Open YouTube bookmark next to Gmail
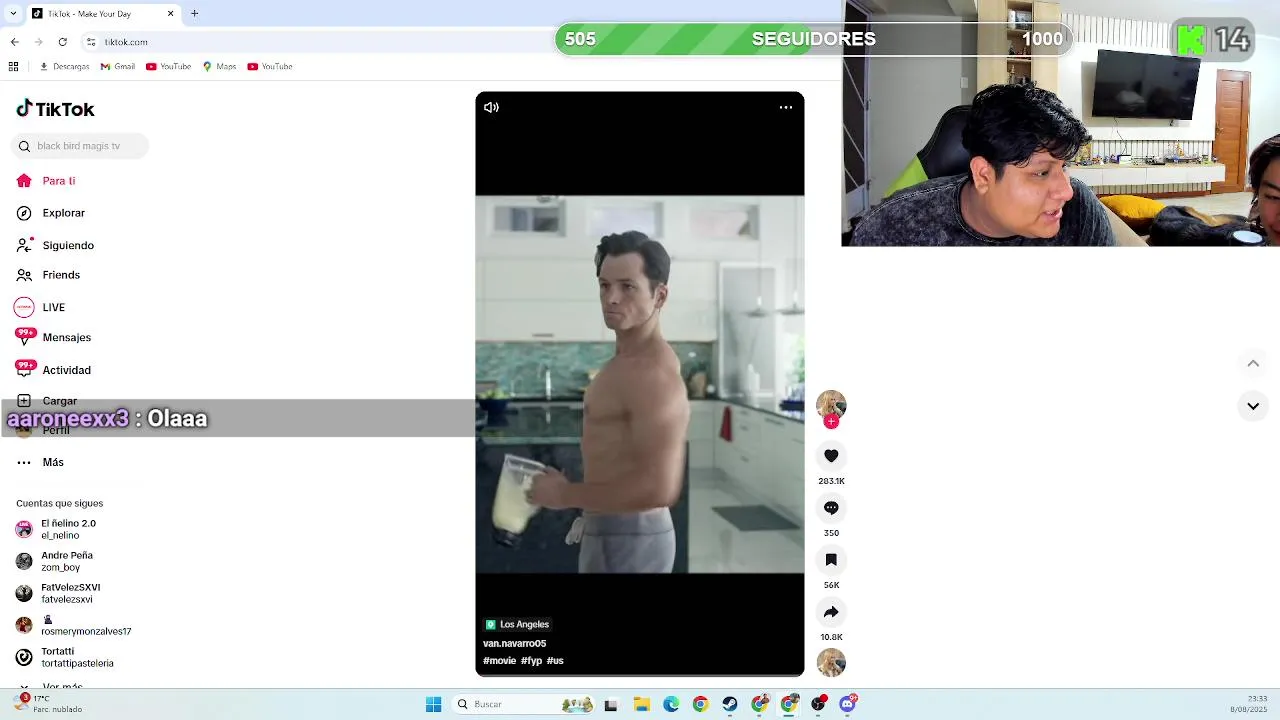Screen dimensions: 1280x720 coord(168,67)
